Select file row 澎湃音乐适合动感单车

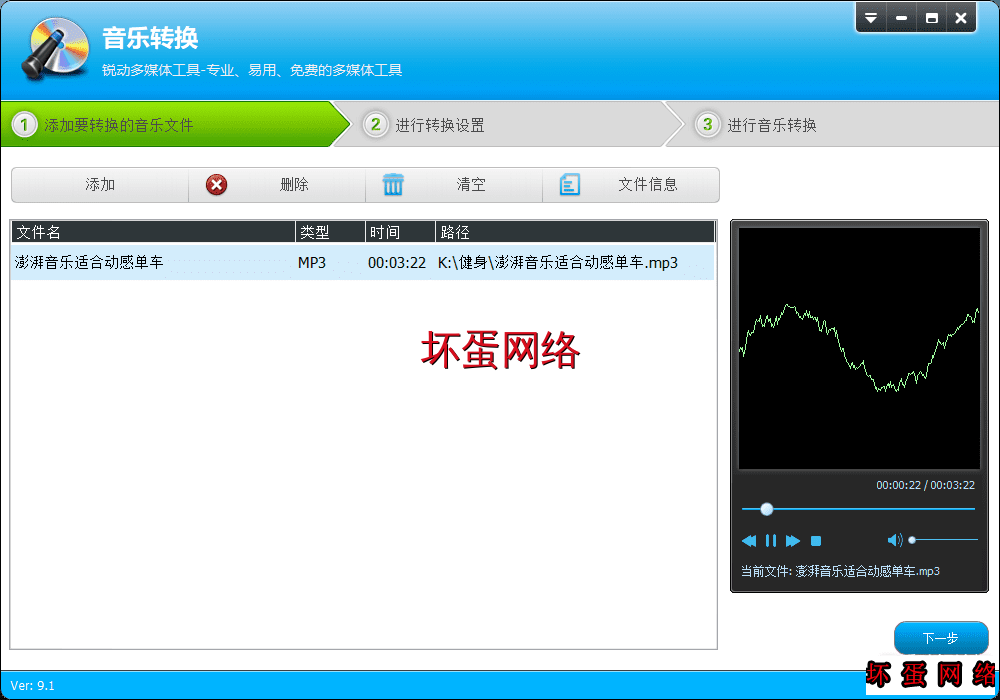[363, 262]
